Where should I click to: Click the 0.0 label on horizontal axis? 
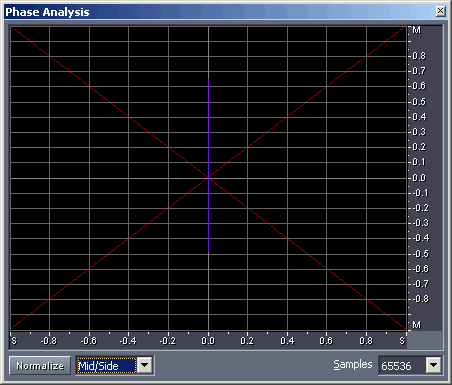208,341
